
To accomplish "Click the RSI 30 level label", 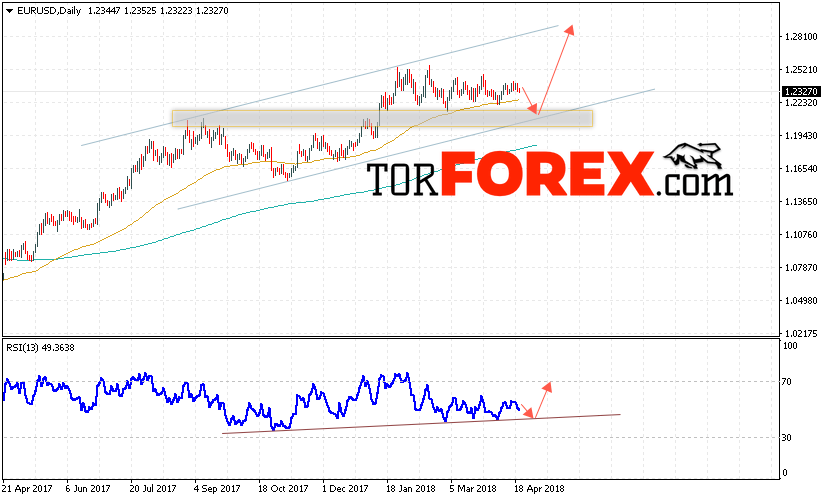I will click(786, 437).
